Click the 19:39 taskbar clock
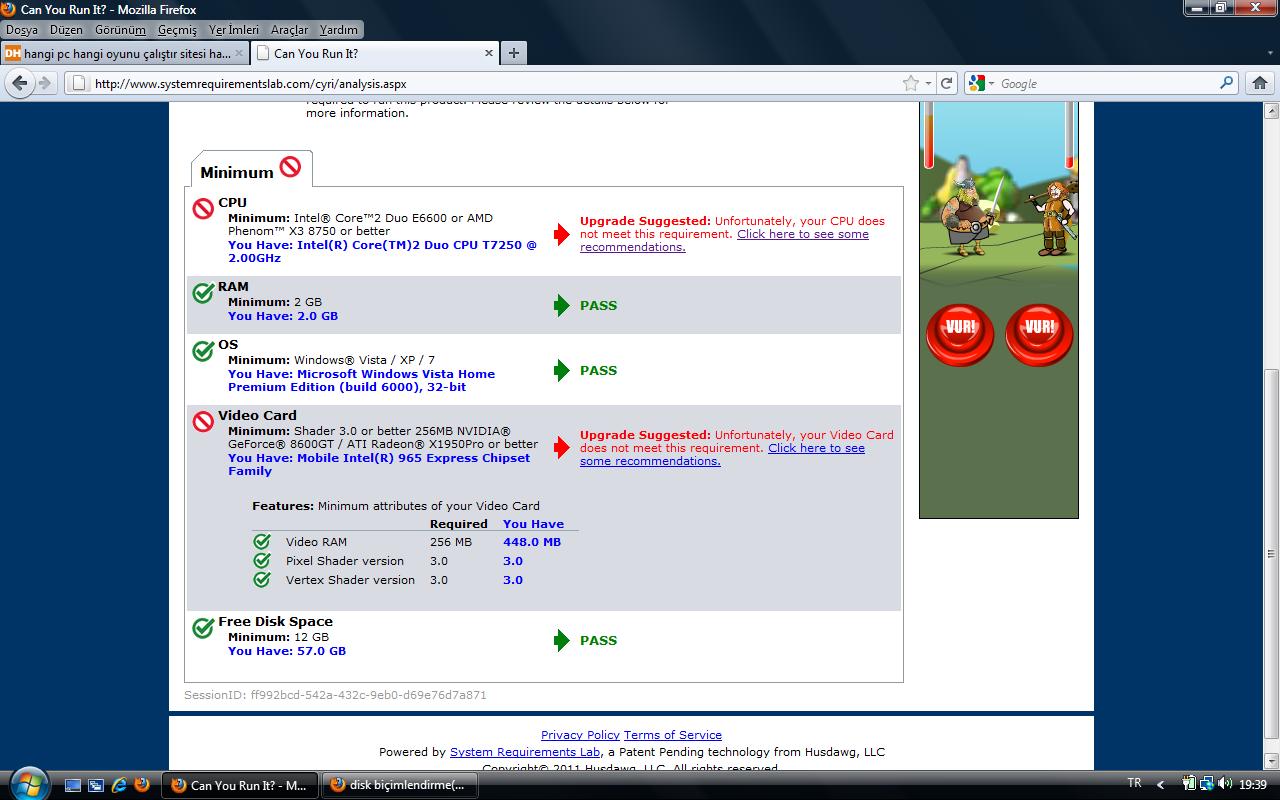The height and width of the screenshot is (800, 1280). click(1253, 785)
